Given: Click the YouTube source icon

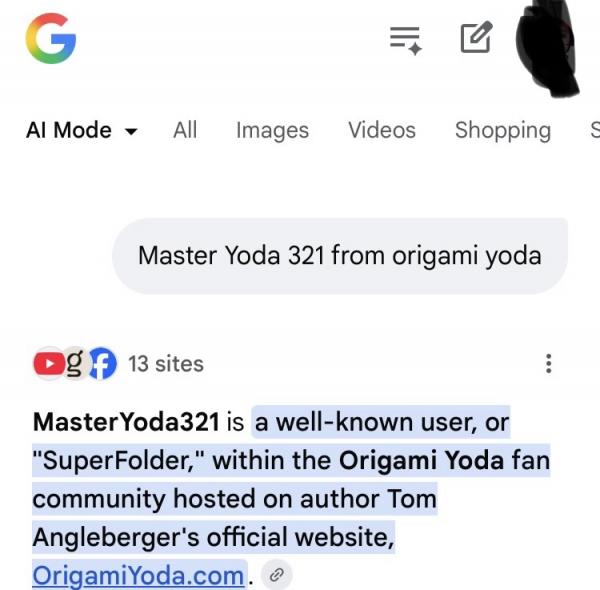Looking at the screenshot, I should pyautogui.click(x=49, y=363).
